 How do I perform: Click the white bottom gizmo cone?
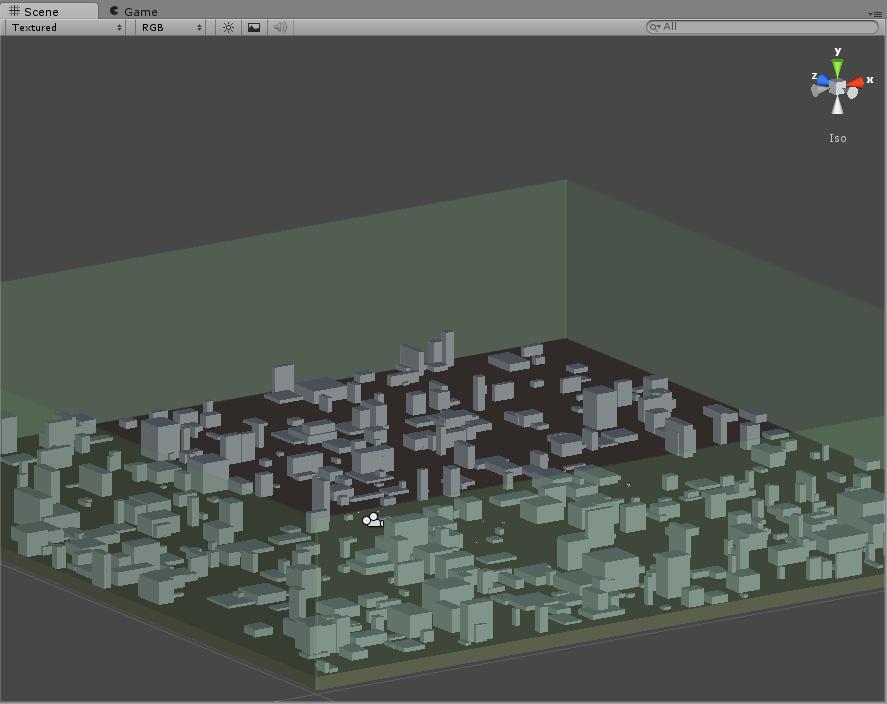point(838,105)
